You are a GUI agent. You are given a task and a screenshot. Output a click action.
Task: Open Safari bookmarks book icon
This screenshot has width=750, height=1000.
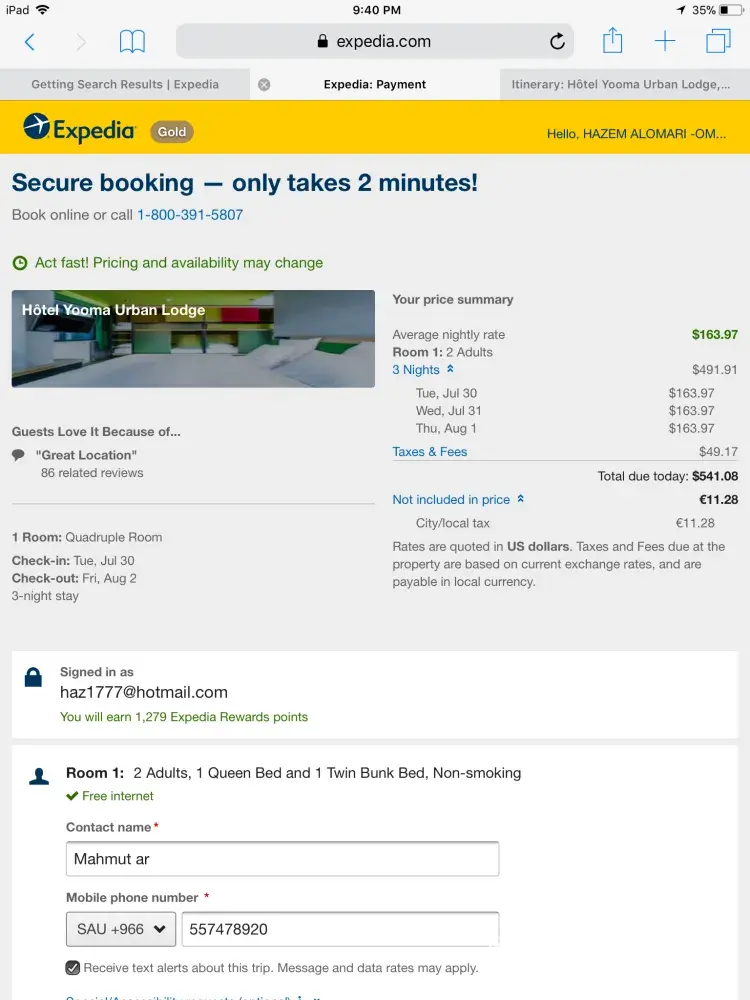[132, 42]
